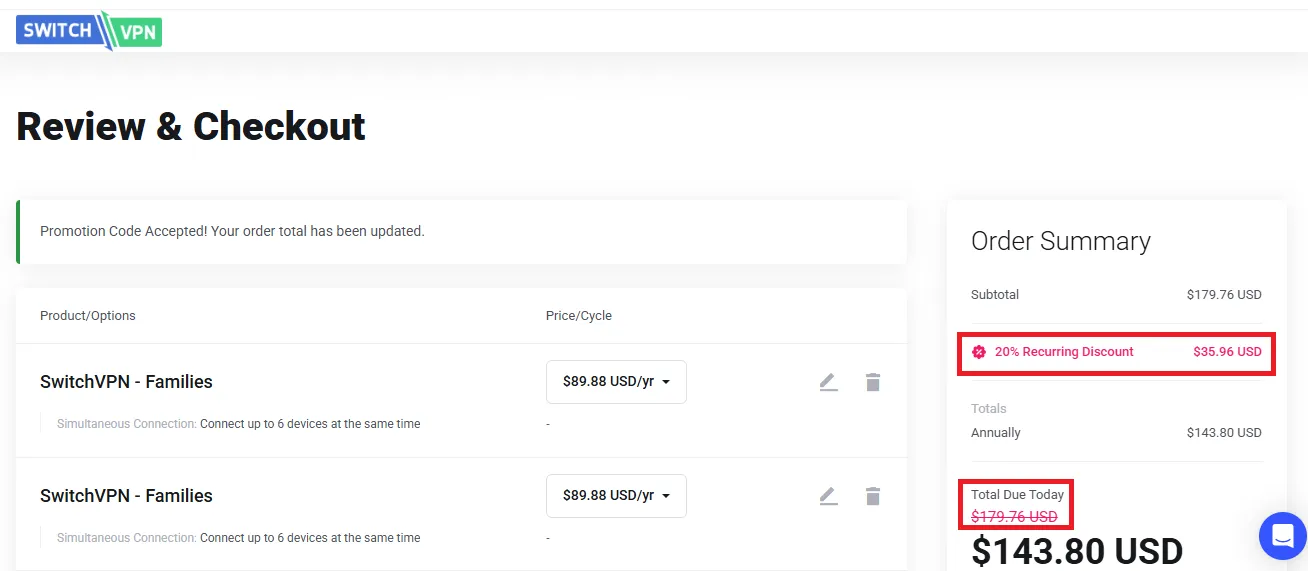Delete the second SwitchVPN - Families item
Image resolution: width=1308 pixels, height=571 pixels.
pyautogui.click(x=873, y=496)
